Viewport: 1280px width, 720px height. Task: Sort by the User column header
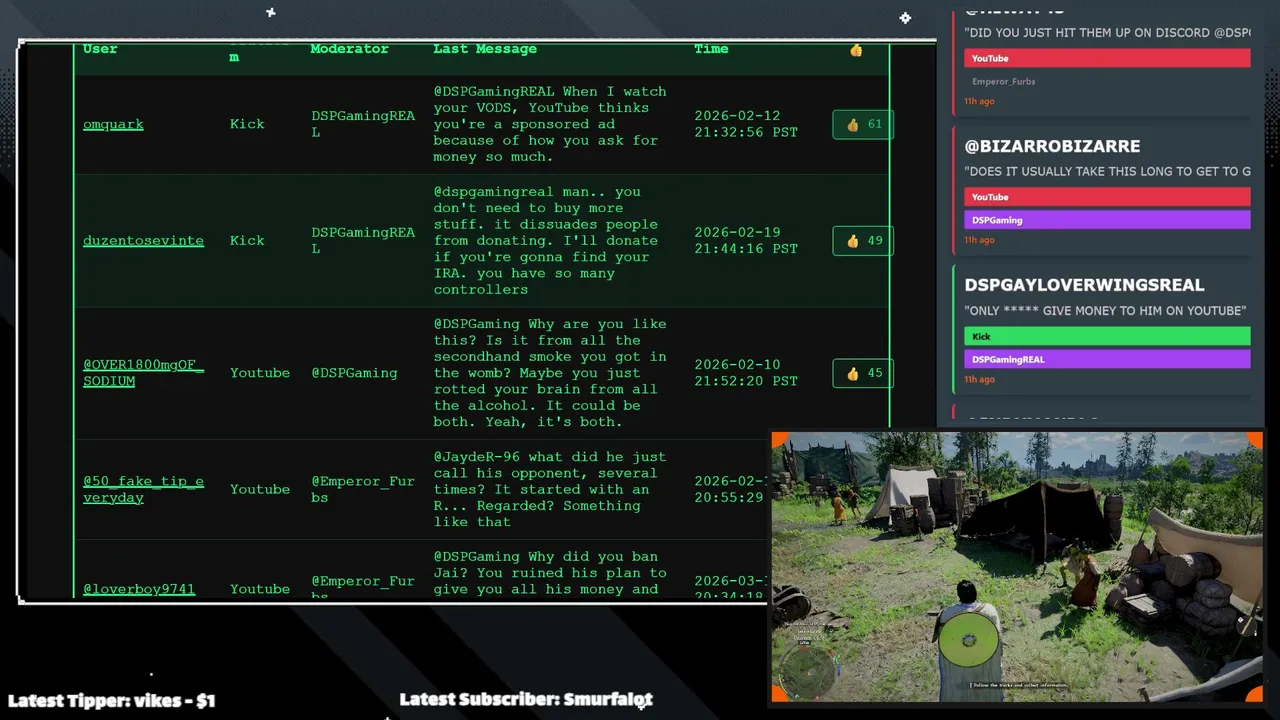coord(100,49)
